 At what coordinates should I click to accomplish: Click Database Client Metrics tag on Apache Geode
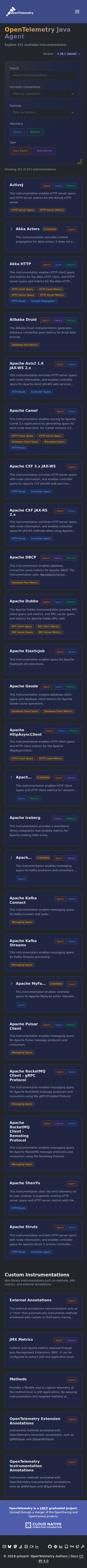(x=58, y=711)
